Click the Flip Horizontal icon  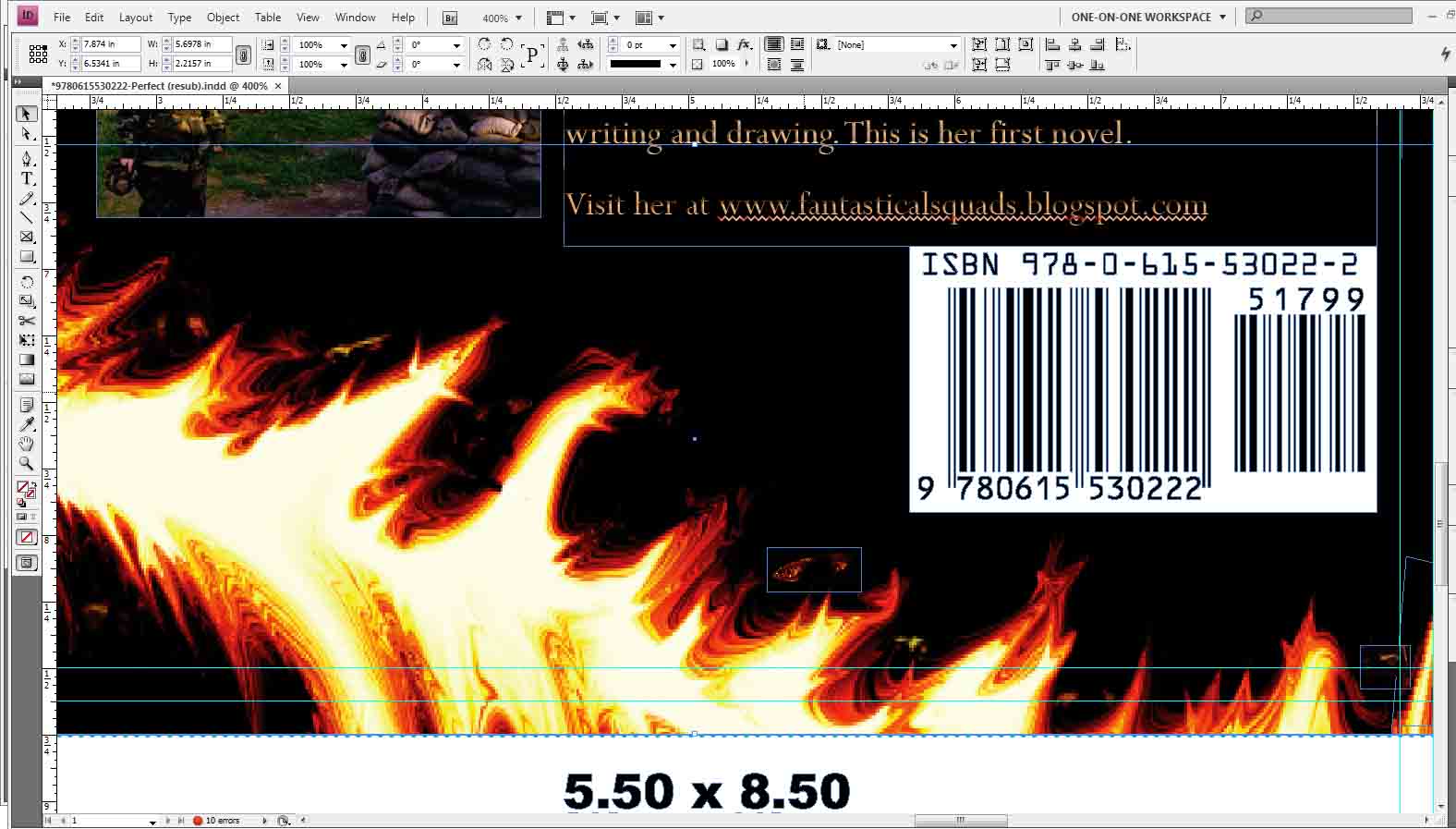click(x=484, y=65)
